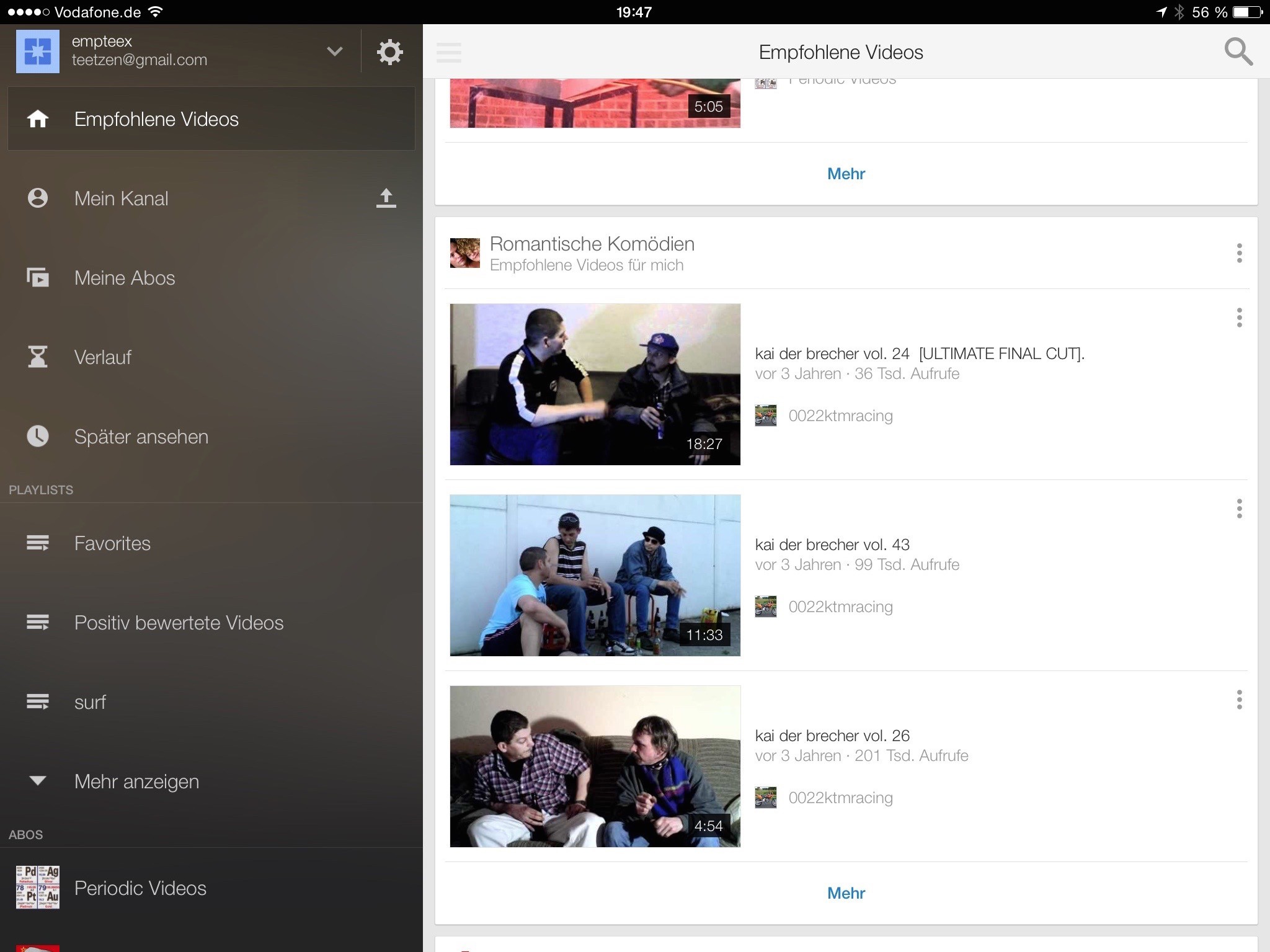Tap the location arrow in status bar

coord(1161,12)
